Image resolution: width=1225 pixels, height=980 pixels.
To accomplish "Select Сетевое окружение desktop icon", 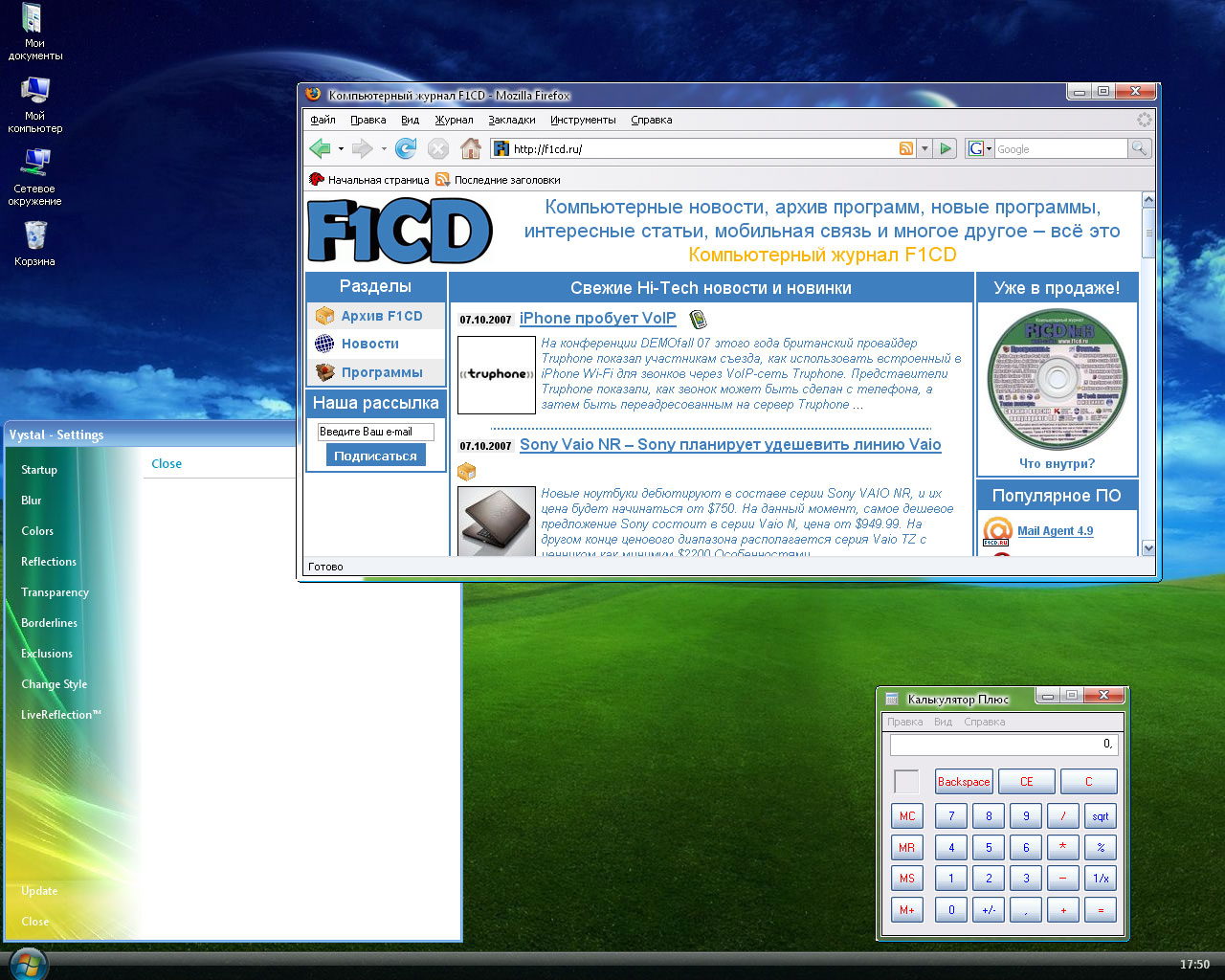I will click(x=34, y=177).
